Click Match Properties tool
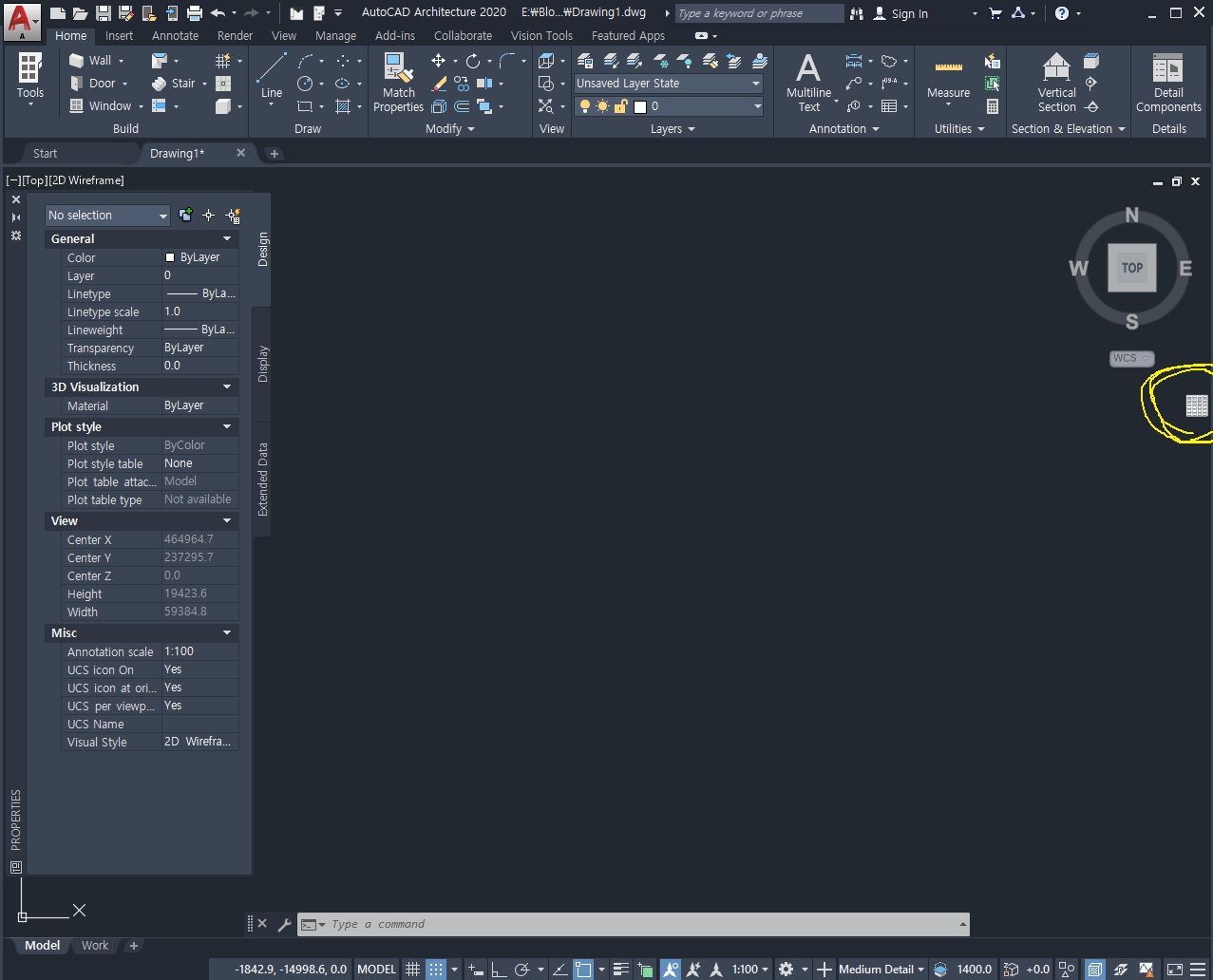Image resolution: width=1213 pixels, height=980 pixels. (398, 83)
